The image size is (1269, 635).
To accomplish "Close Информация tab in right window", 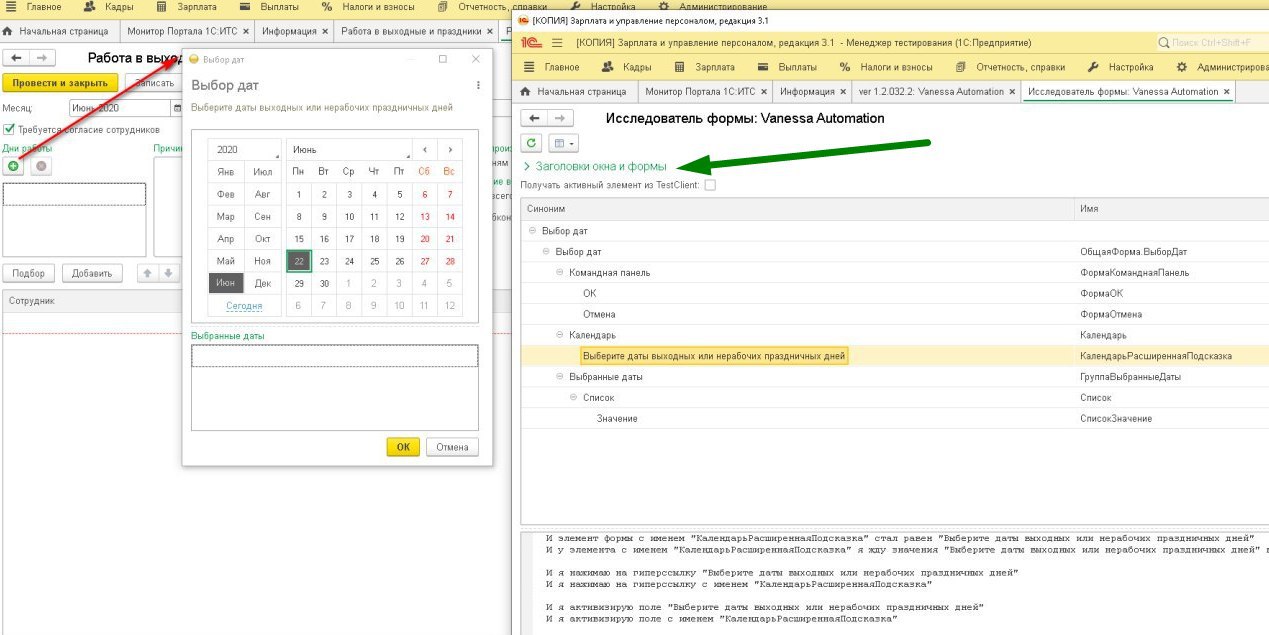I will (x=843, y=91).
